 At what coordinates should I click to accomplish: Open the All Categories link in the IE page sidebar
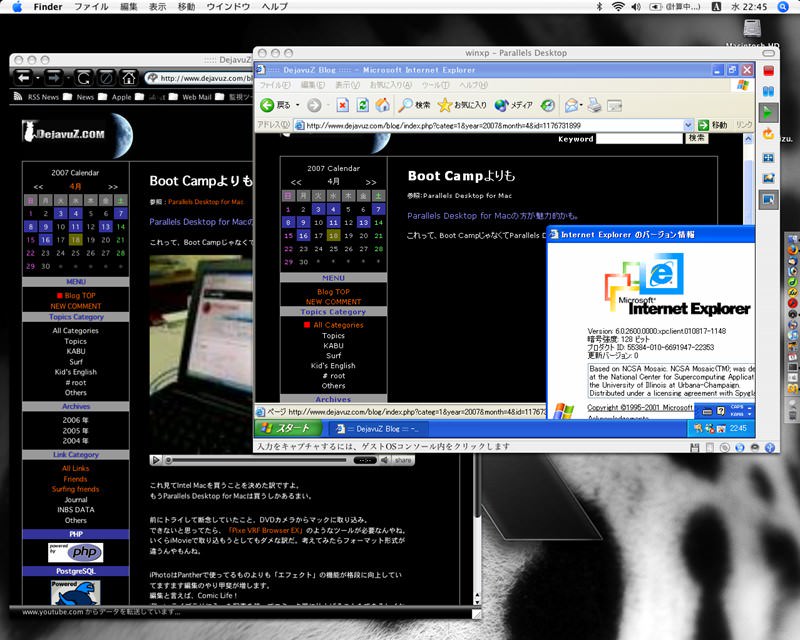[338, 325]
